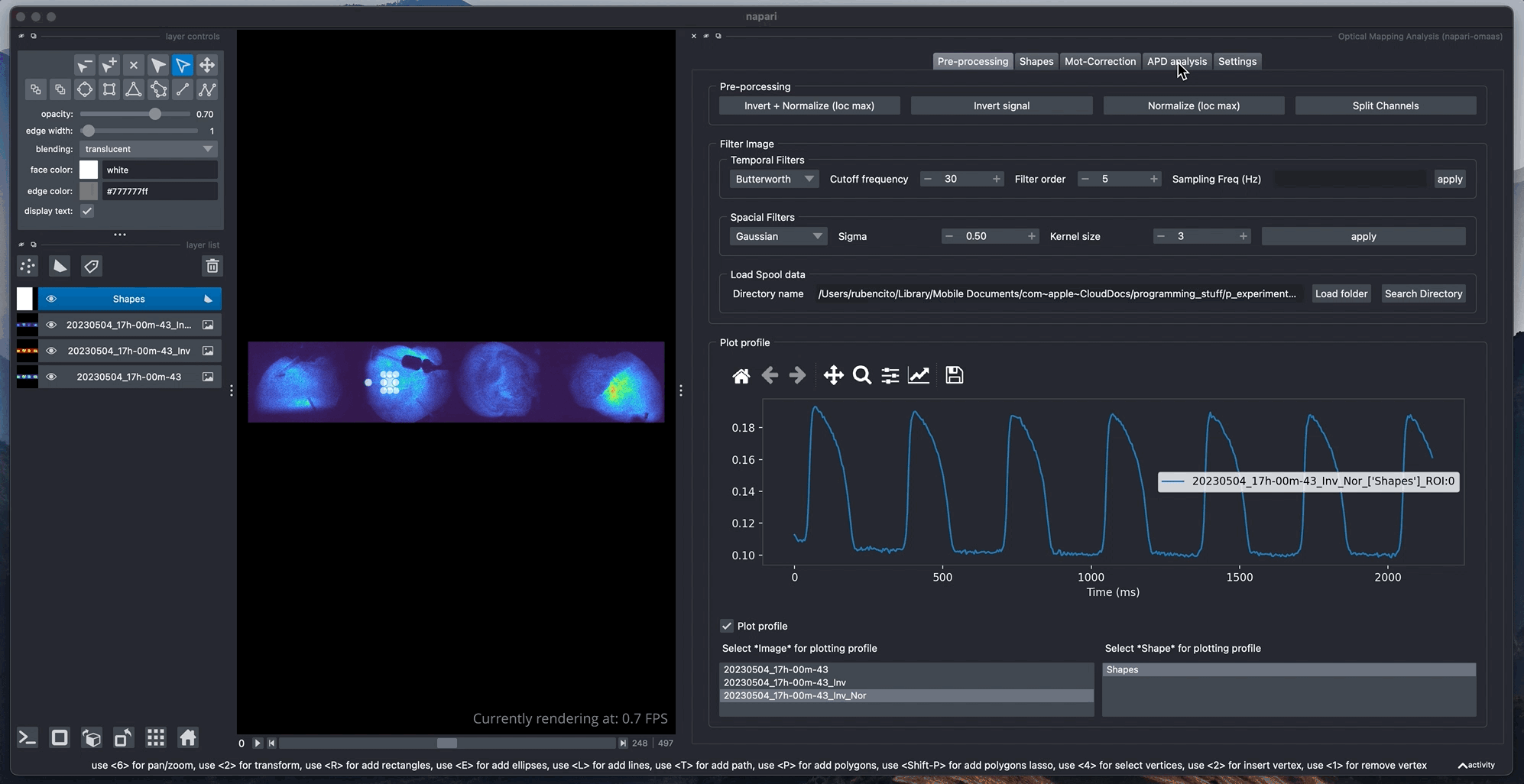Toggle 2D/3D view square button
The height and width of the screenshot is (784, 1524).
click(60, 737)
